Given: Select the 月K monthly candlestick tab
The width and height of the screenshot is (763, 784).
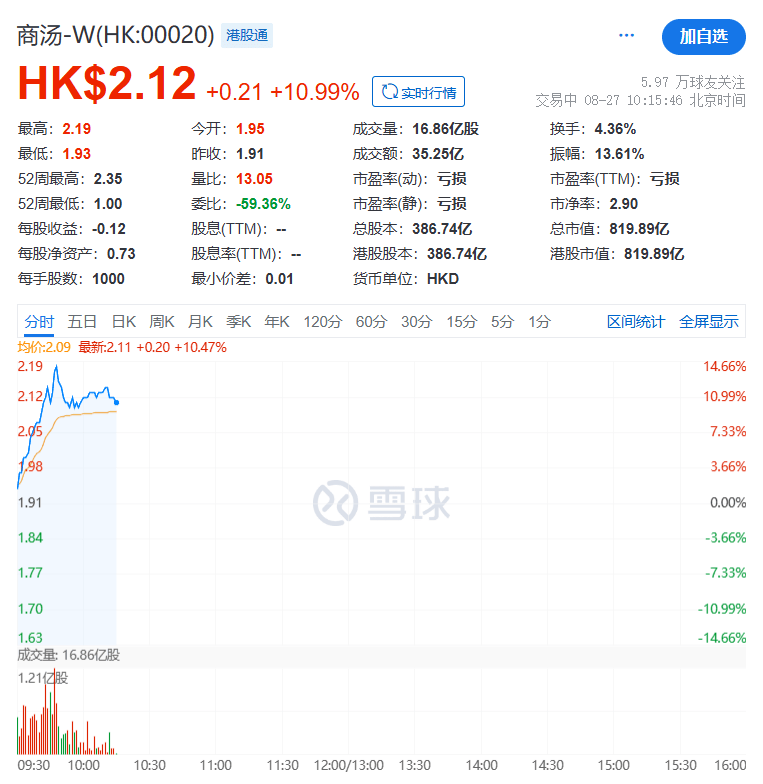Looking at the screenshot, I should pos(200,321).
